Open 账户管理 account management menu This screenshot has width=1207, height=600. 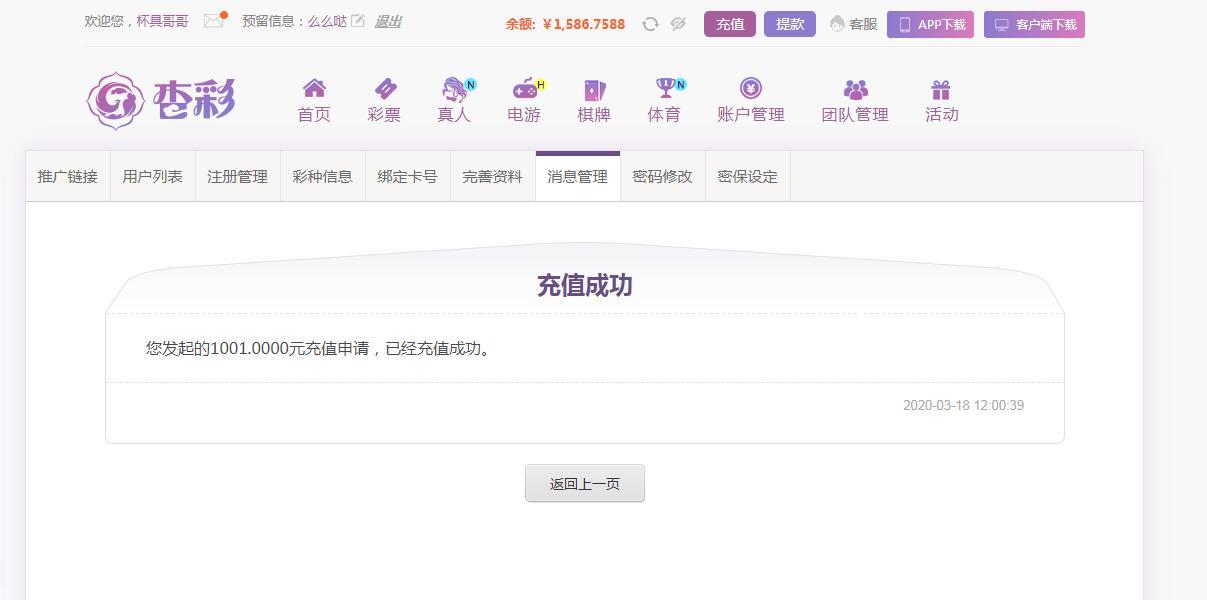point(751,100)
